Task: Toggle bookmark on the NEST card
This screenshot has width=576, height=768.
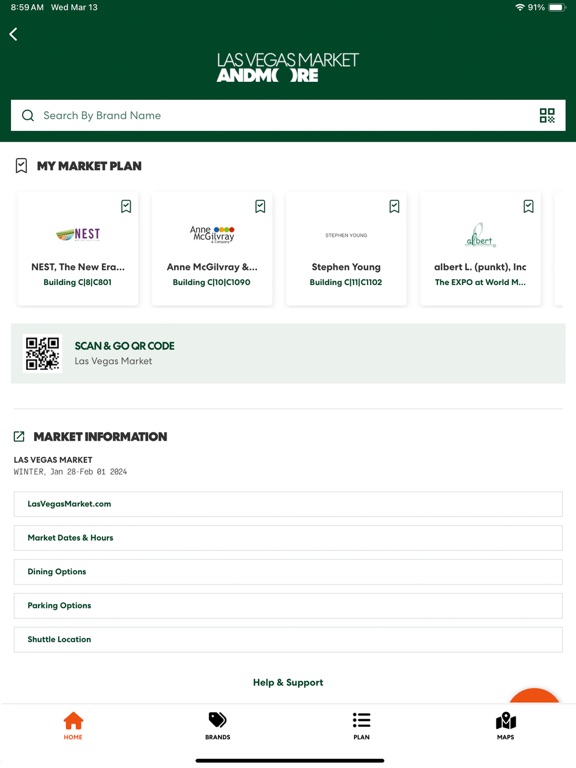Action: 126,206
